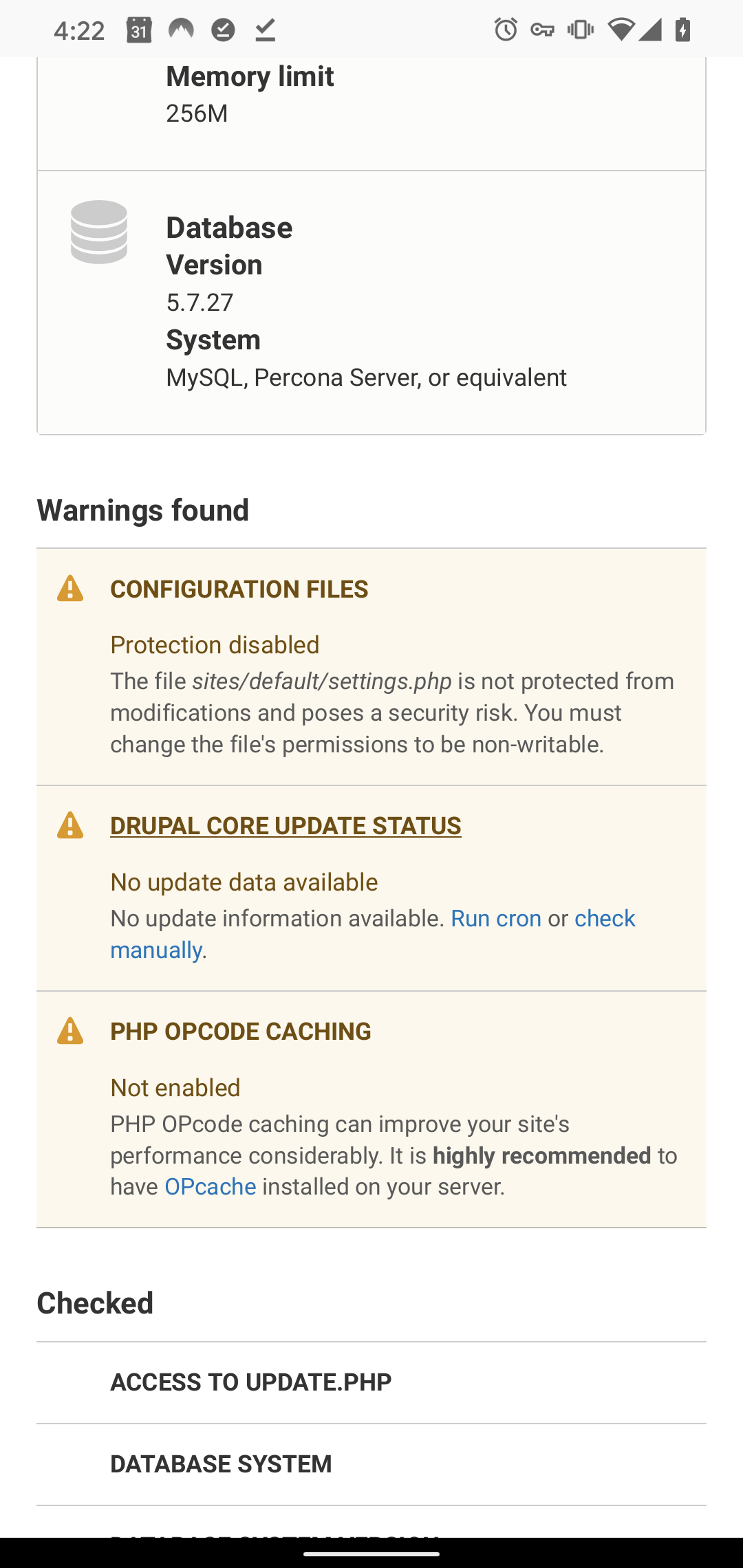Click the database cylinder icon
Screen dimensions: 743x1568
point(99,232)
